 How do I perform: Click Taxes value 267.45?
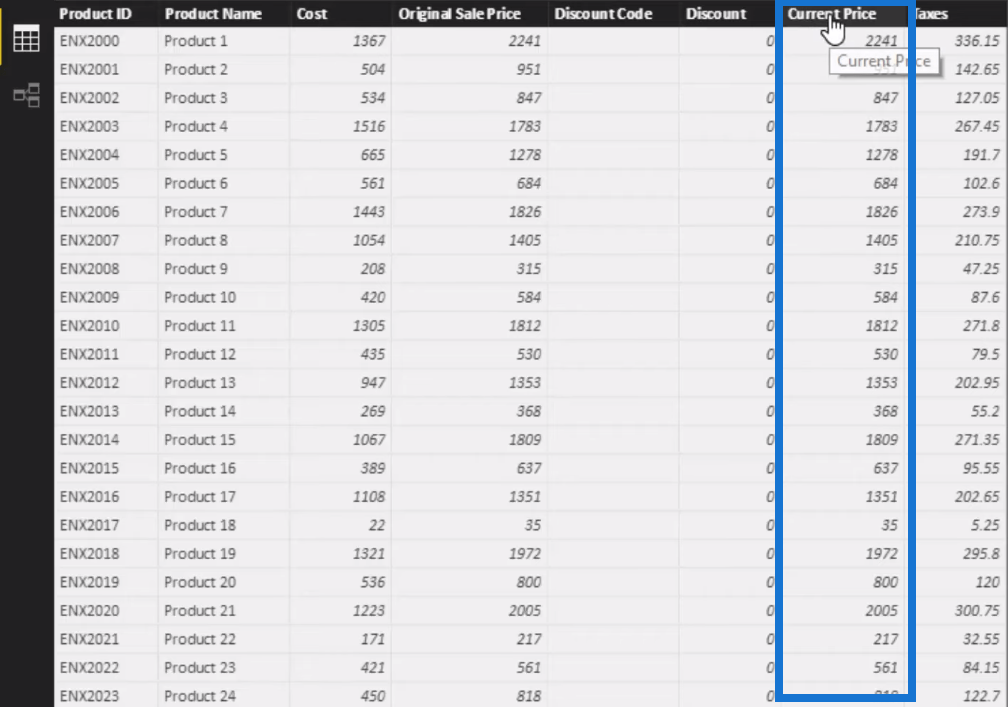(x=977, y=126)
